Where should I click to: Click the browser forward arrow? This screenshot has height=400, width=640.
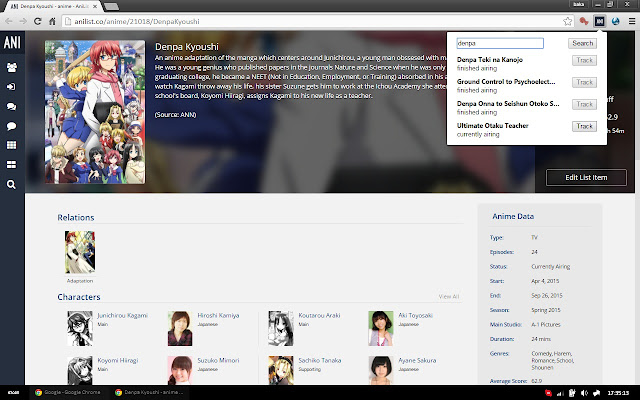(23, 21)
